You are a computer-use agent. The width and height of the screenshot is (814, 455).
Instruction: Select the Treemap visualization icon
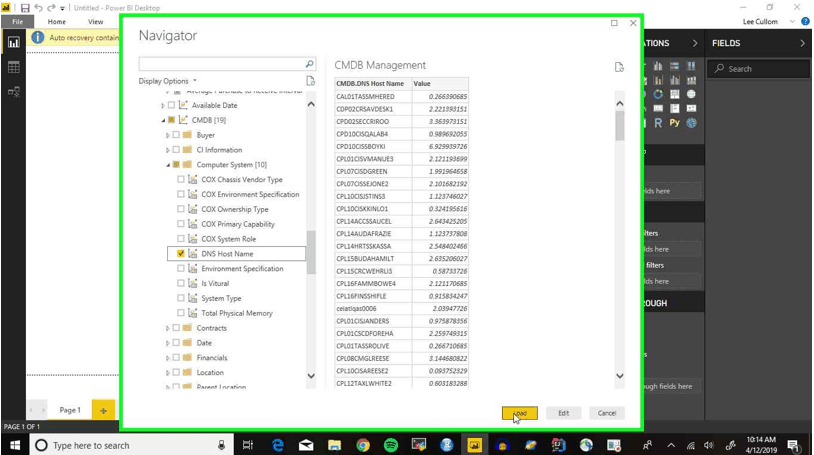[x=674, y=94]
